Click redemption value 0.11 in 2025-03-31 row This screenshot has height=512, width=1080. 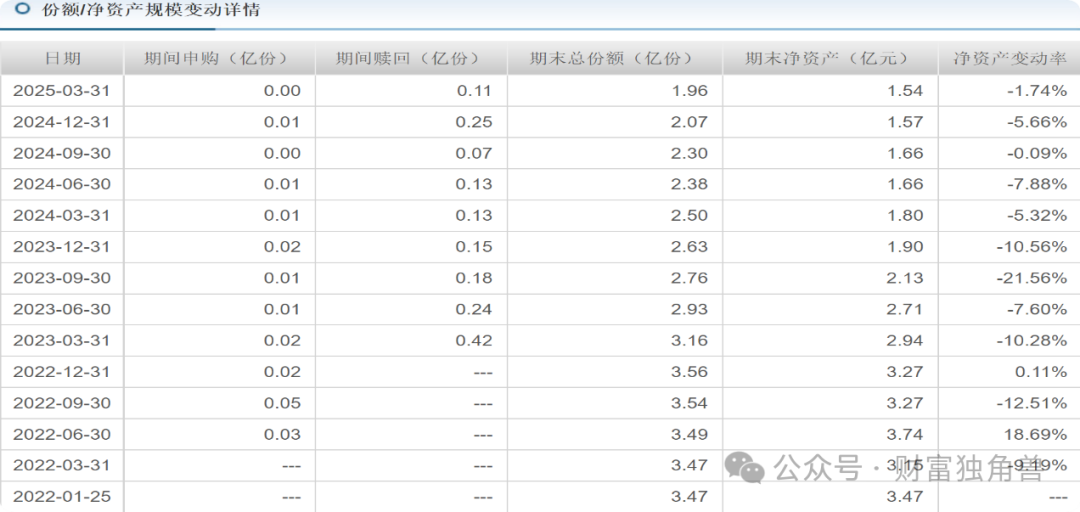474,90
